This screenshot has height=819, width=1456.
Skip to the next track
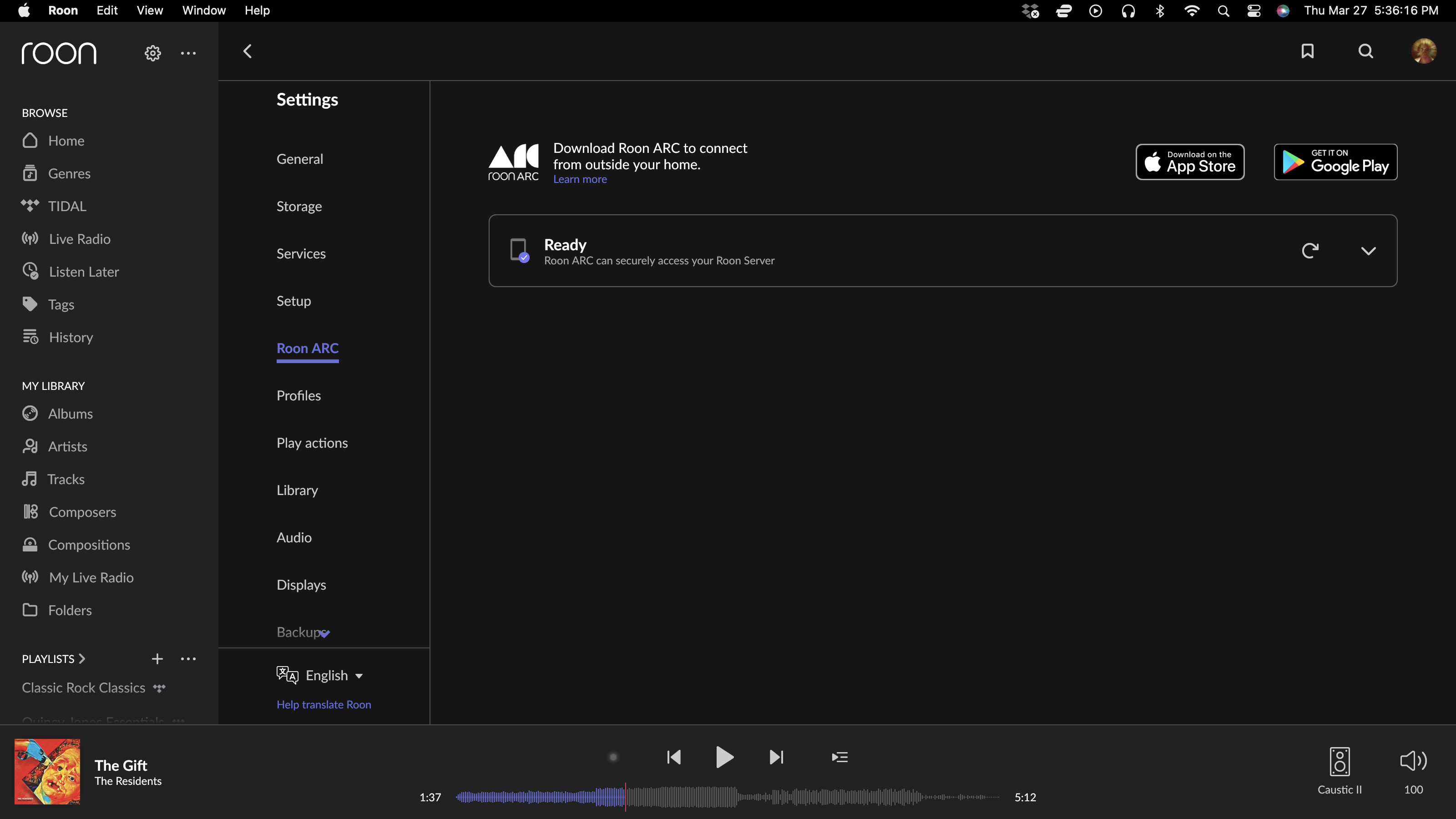point(777,758)
